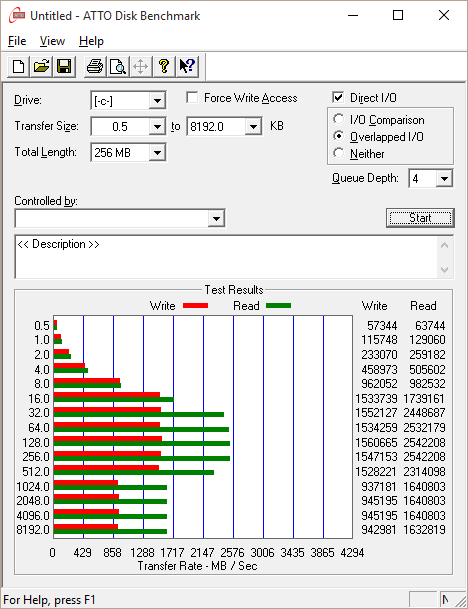Click read value 1632819
The height and width of the screenshot is (609, 468).
pos(424,530)
